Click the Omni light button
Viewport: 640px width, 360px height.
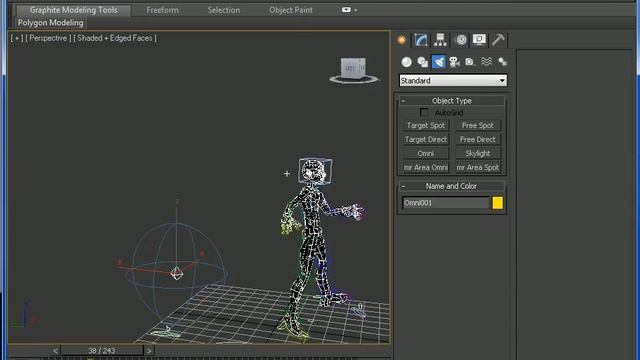point(426,153)
